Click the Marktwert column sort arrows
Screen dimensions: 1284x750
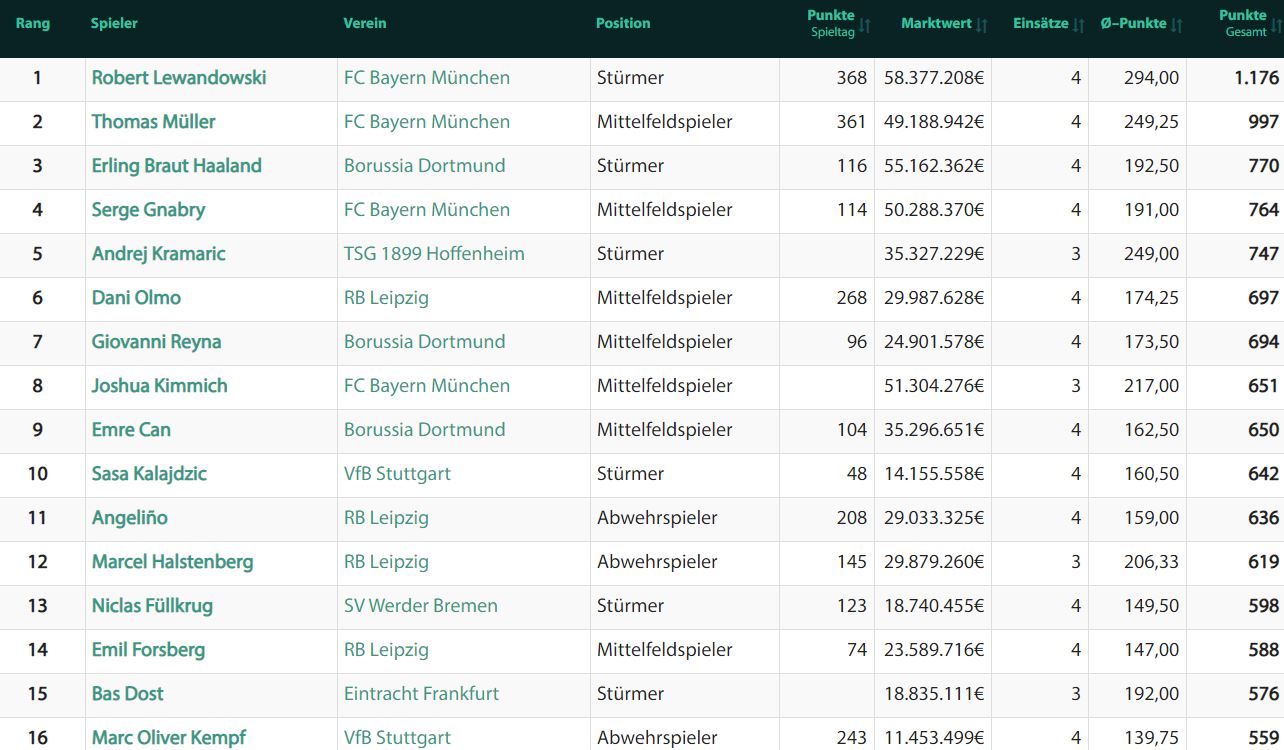[x=982, y=25]
